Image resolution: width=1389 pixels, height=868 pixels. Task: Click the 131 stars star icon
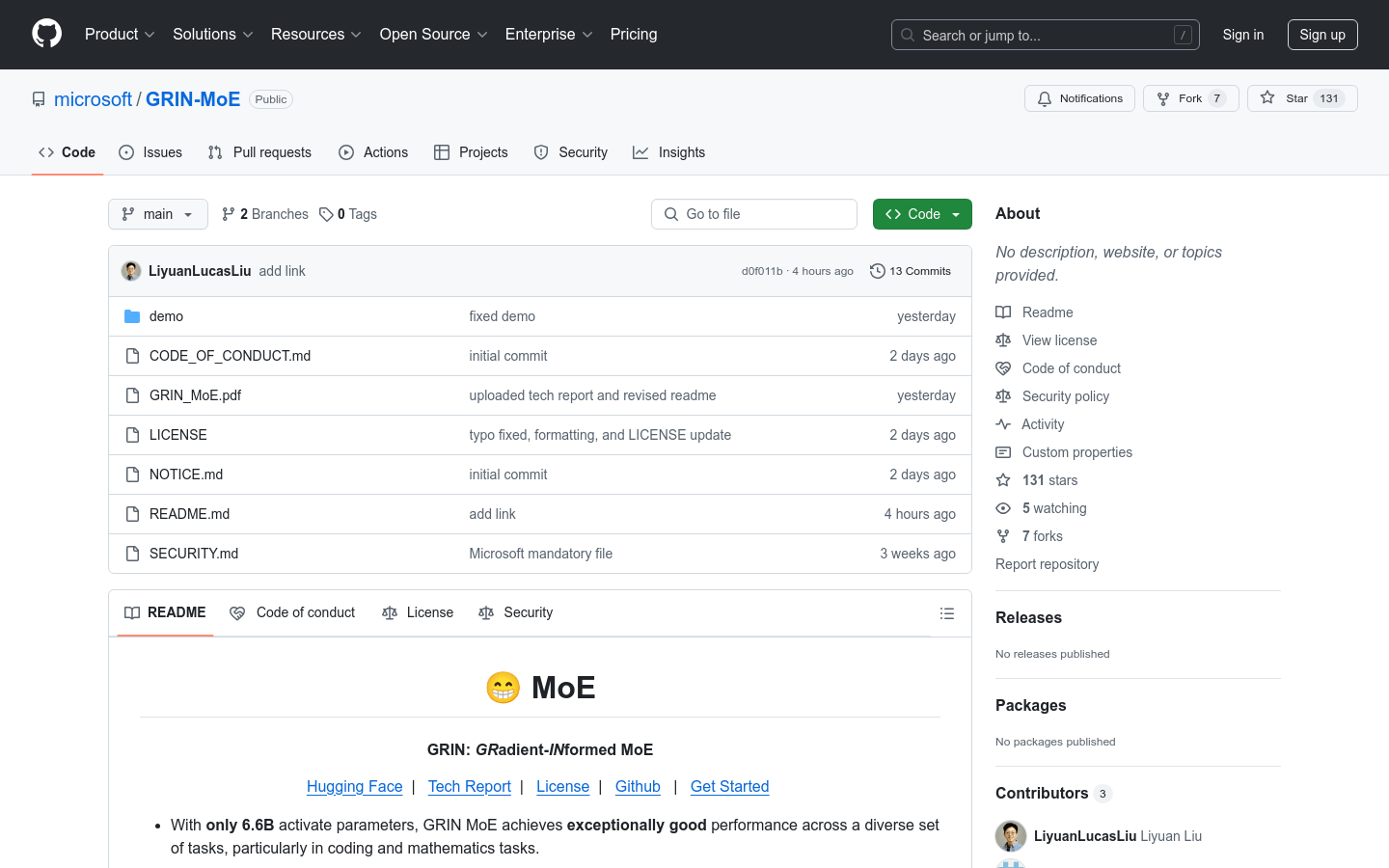pos(1003,480)
